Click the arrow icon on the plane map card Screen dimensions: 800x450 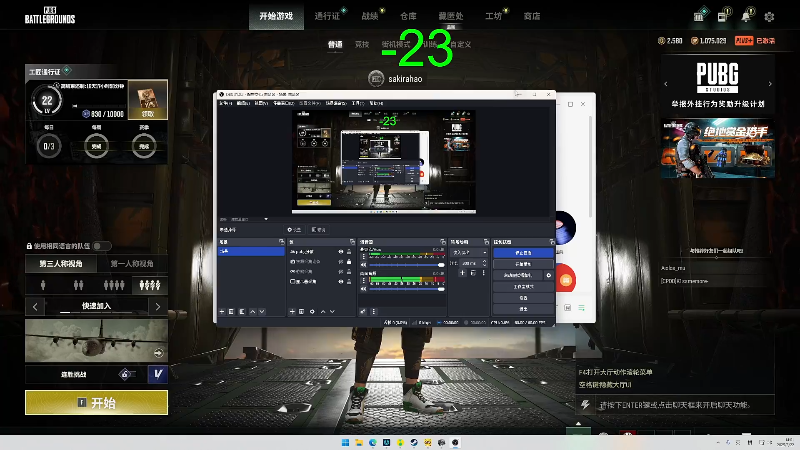[159, 353]
